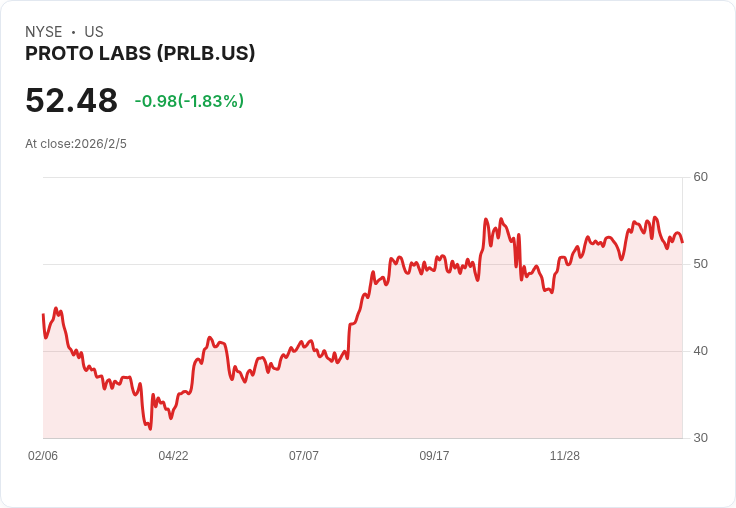Image resolution: width=736 pixels, height=508 pixels.
Task: Click the 50 horizontal gridline
Action: (x=362, y=264)
